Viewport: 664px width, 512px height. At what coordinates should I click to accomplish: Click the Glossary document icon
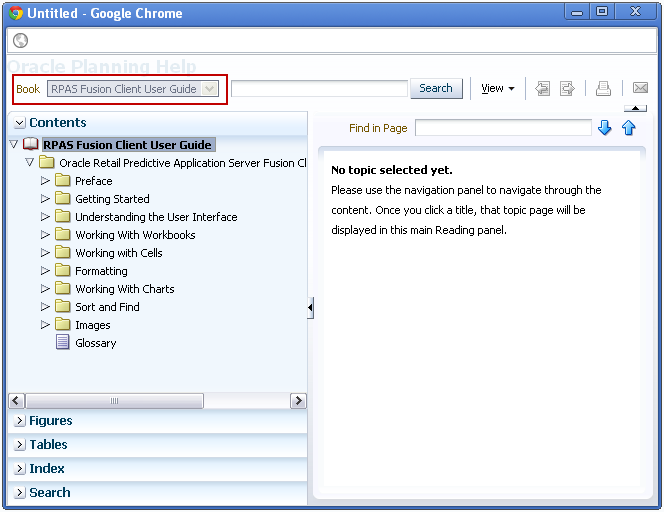coord(63,342)
